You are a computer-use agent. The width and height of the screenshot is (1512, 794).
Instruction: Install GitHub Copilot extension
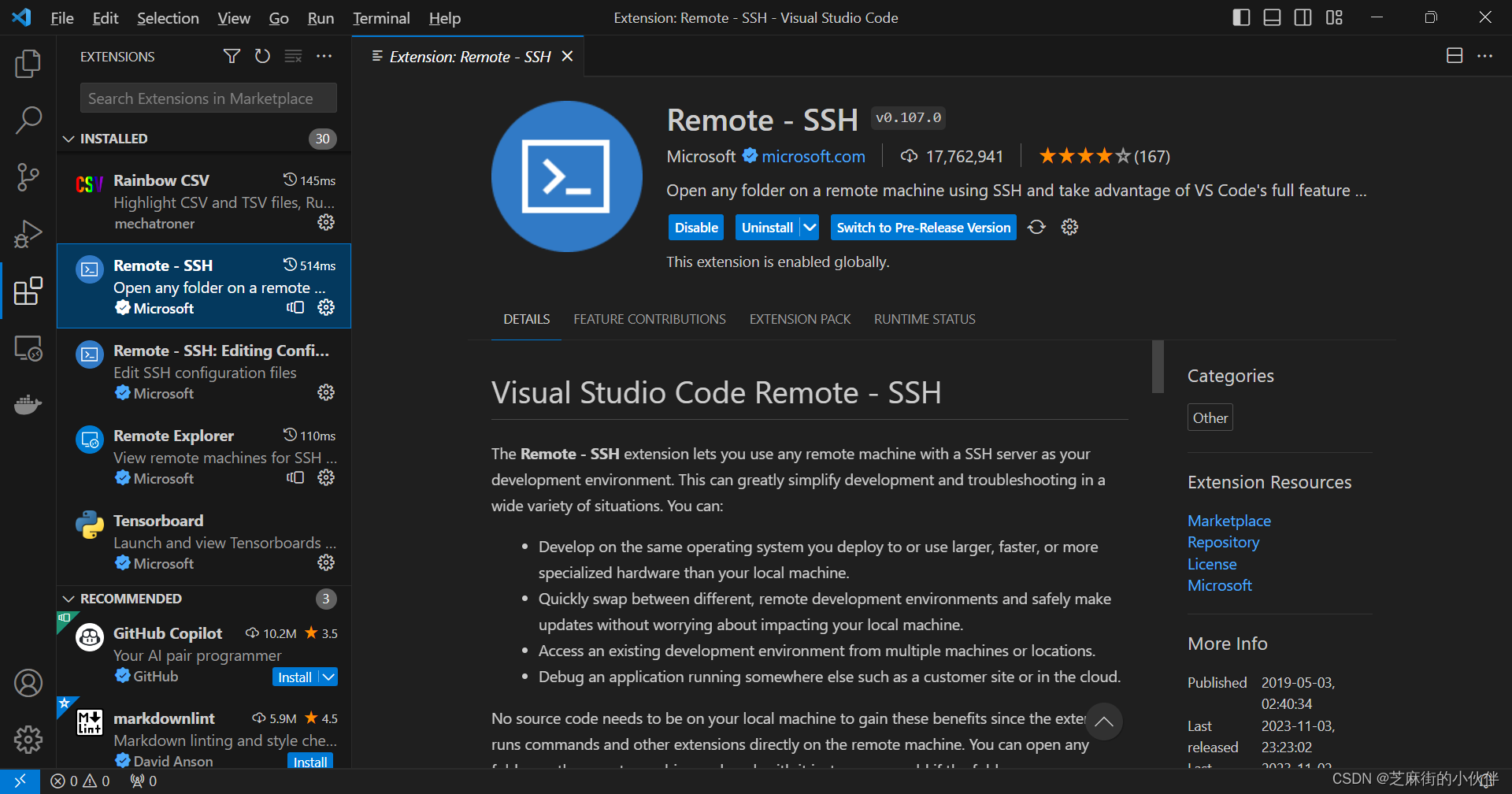click(295, 677)
